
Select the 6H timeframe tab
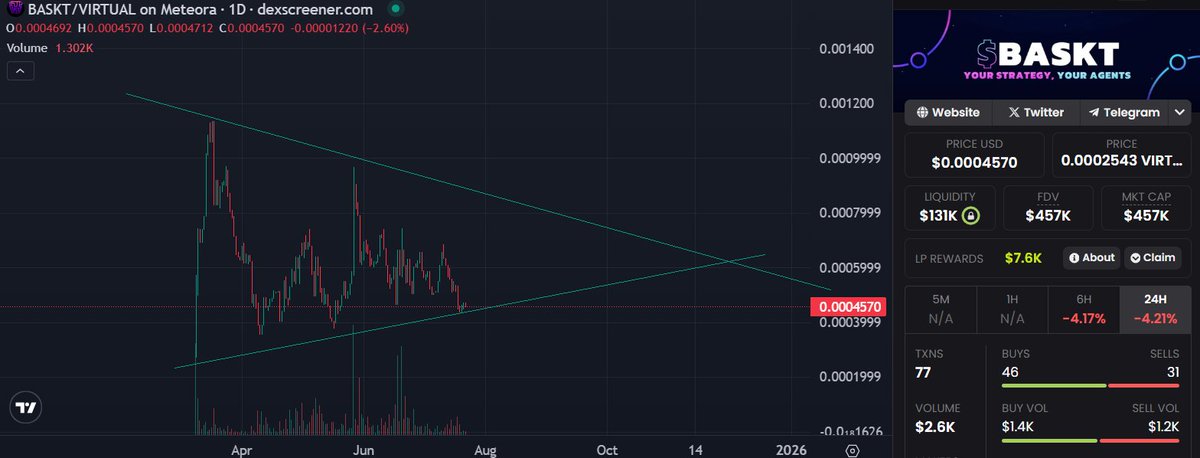click(x=1084, y=311)
